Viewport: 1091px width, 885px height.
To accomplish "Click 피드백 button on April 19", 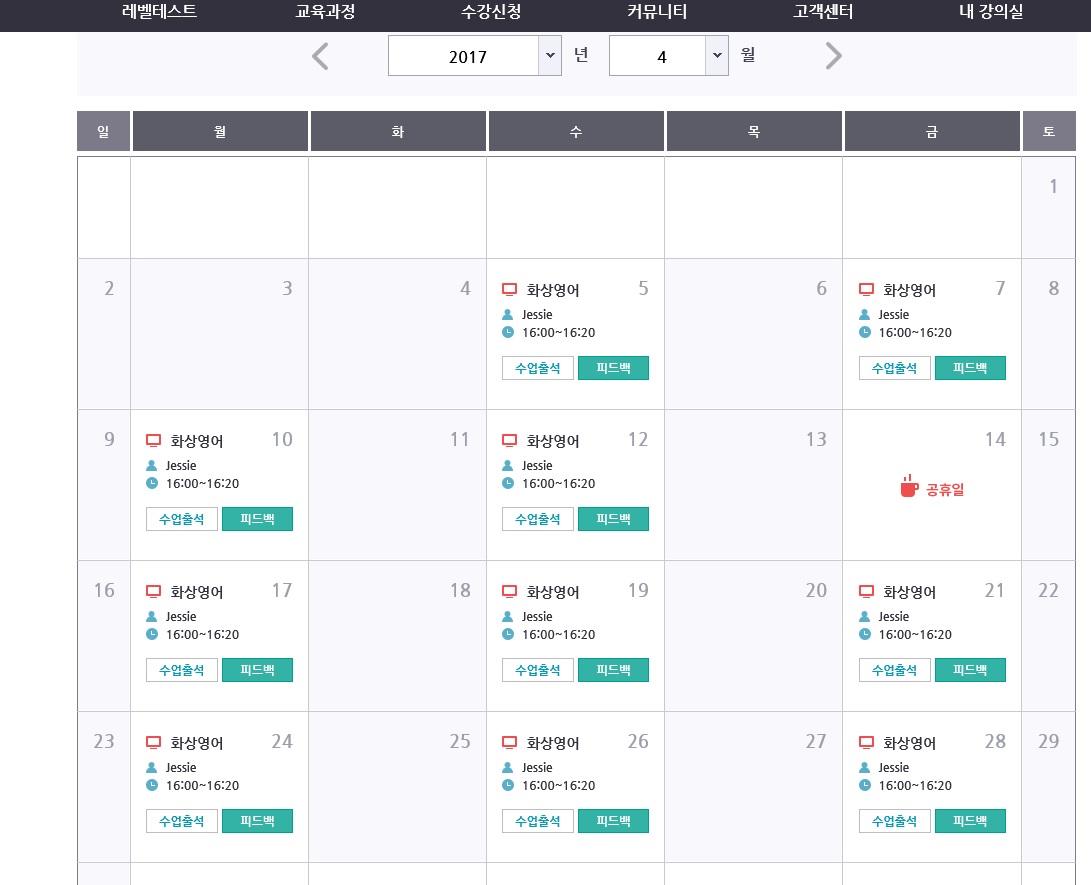I will tap(613, 670).
